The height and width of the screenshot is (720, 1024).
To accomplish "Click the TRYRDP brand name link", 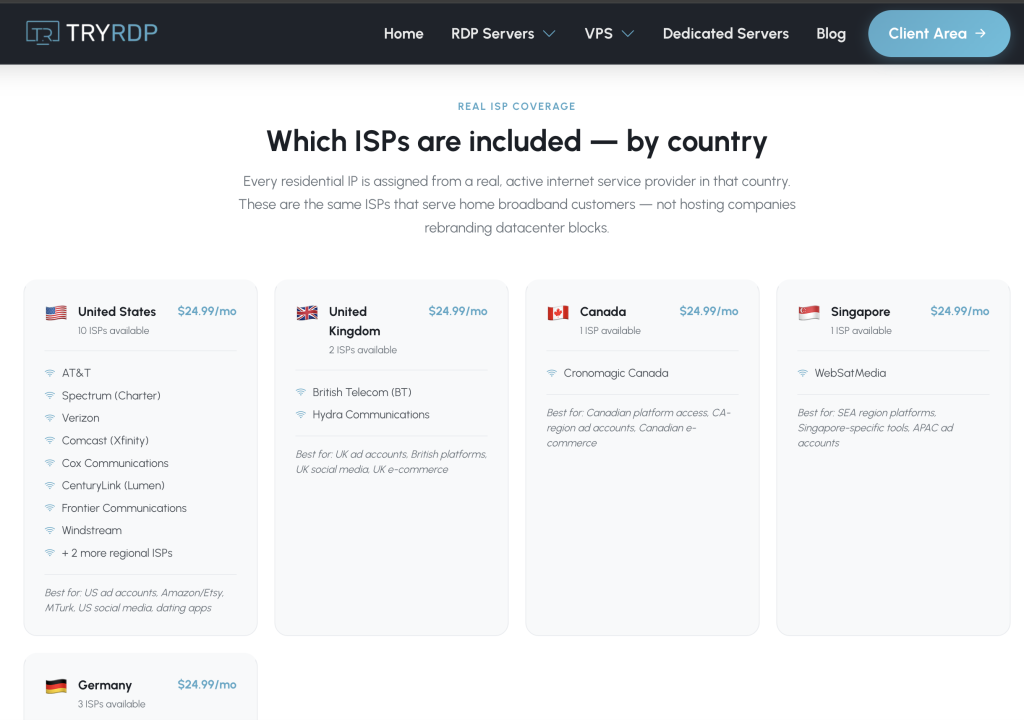I will click(112, 33).
